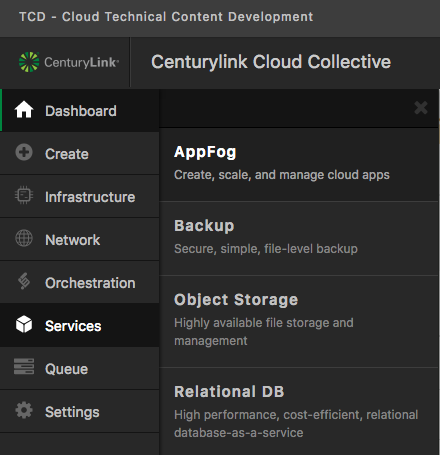This screenshot has height=455, width=440.
Task: Open the AppFog service
Action: [x=299, y=164]
